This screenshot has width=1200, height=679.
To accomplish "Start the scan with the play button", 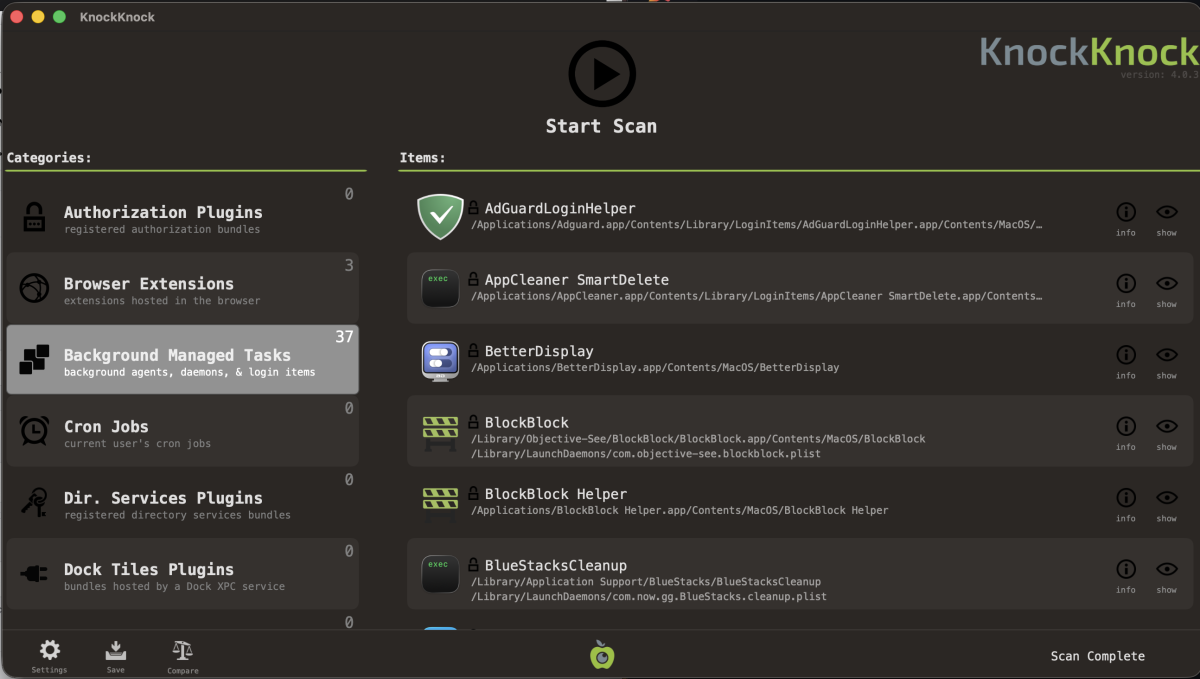I will 602,74.
